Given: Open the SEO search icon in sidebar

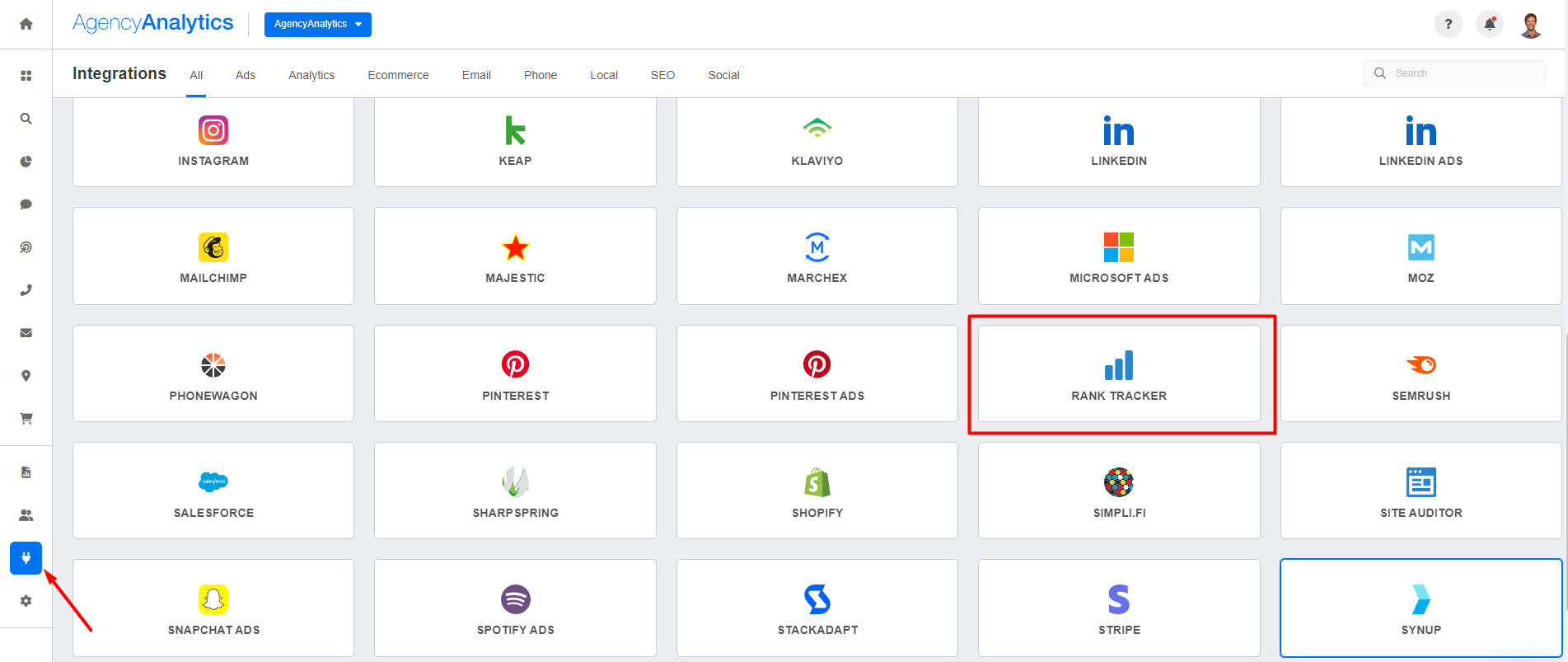Looking at the screenshot, I should pyautogui.click(x=26, y=118).
